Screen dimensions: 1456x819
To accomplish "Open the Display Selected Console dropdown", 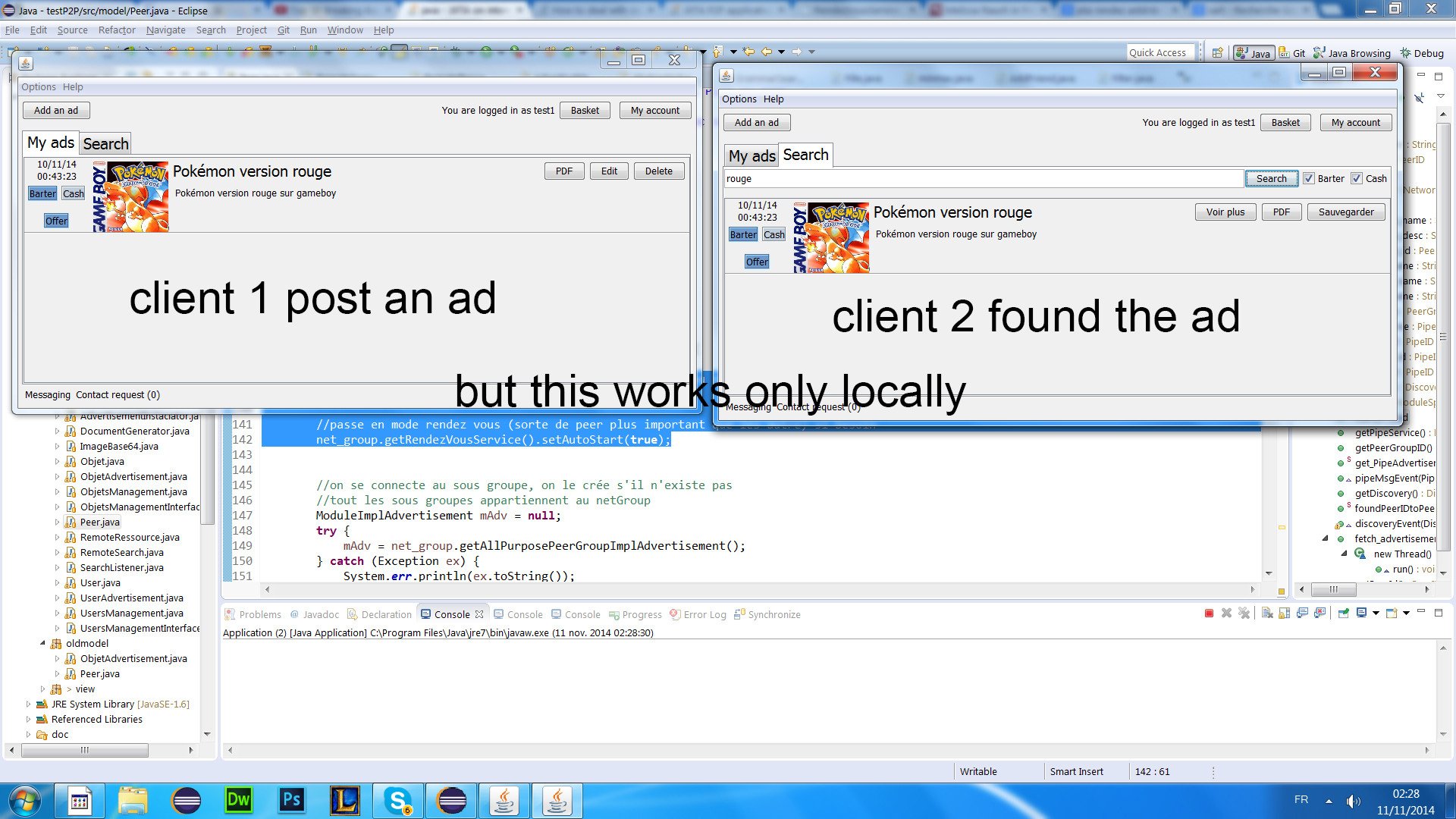I will (x=1376, y=613).
